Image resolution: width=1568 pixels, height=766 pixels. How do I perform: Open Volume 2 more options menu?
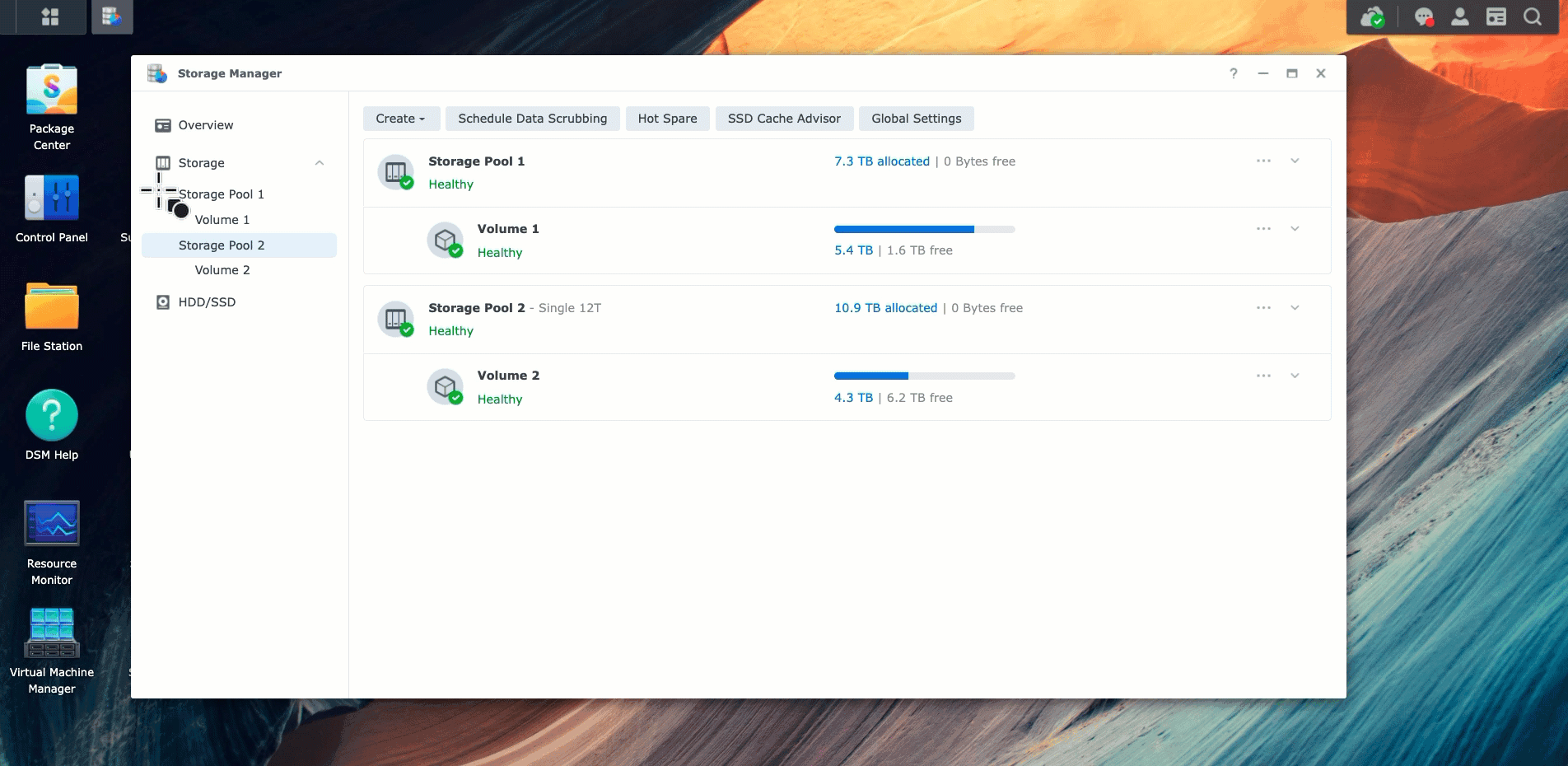click(x=1264, y=376)
